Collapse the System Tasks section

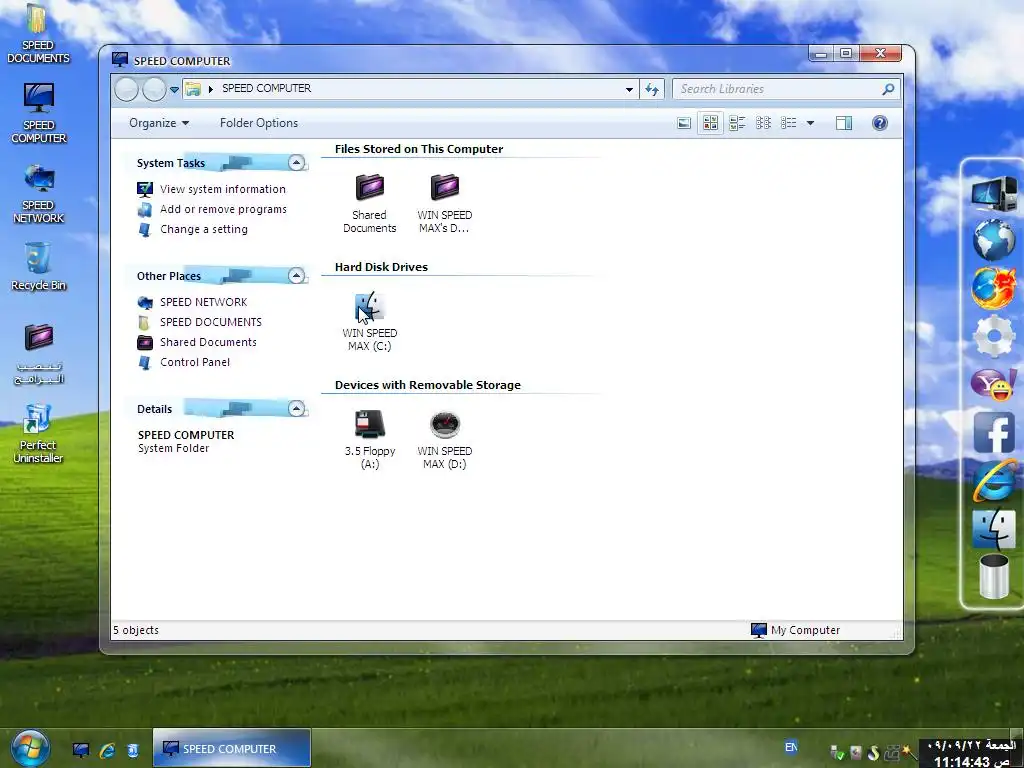tap(296, 163)
